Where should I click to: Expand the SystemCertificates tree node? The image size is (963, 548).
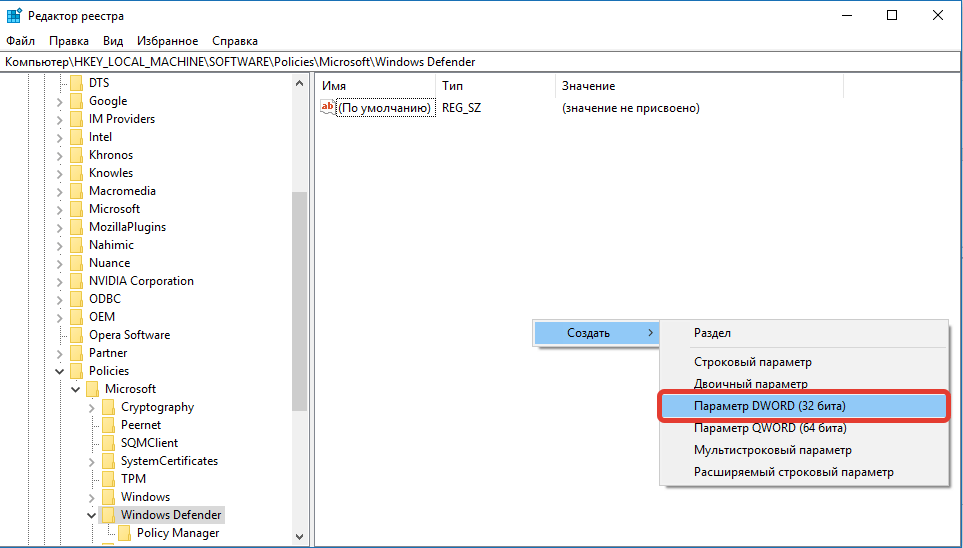click(91, 461)
